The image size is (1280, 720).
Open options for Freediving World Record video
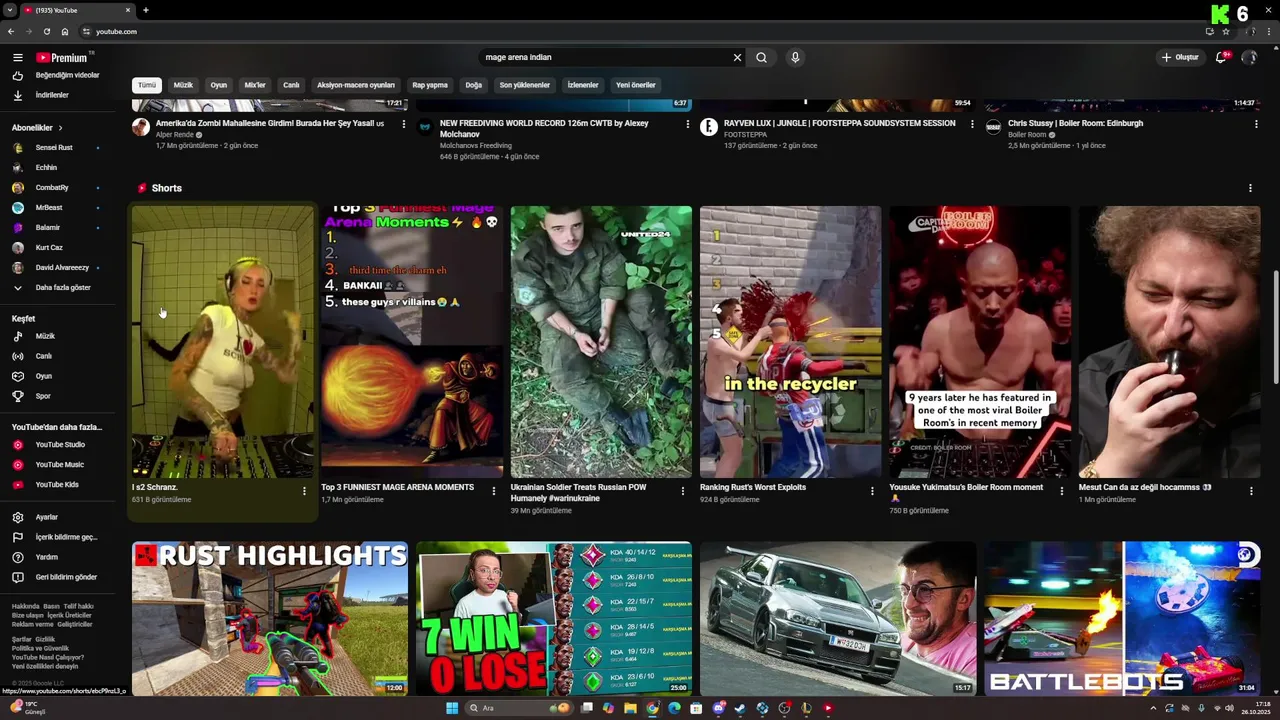pos(688,124)
